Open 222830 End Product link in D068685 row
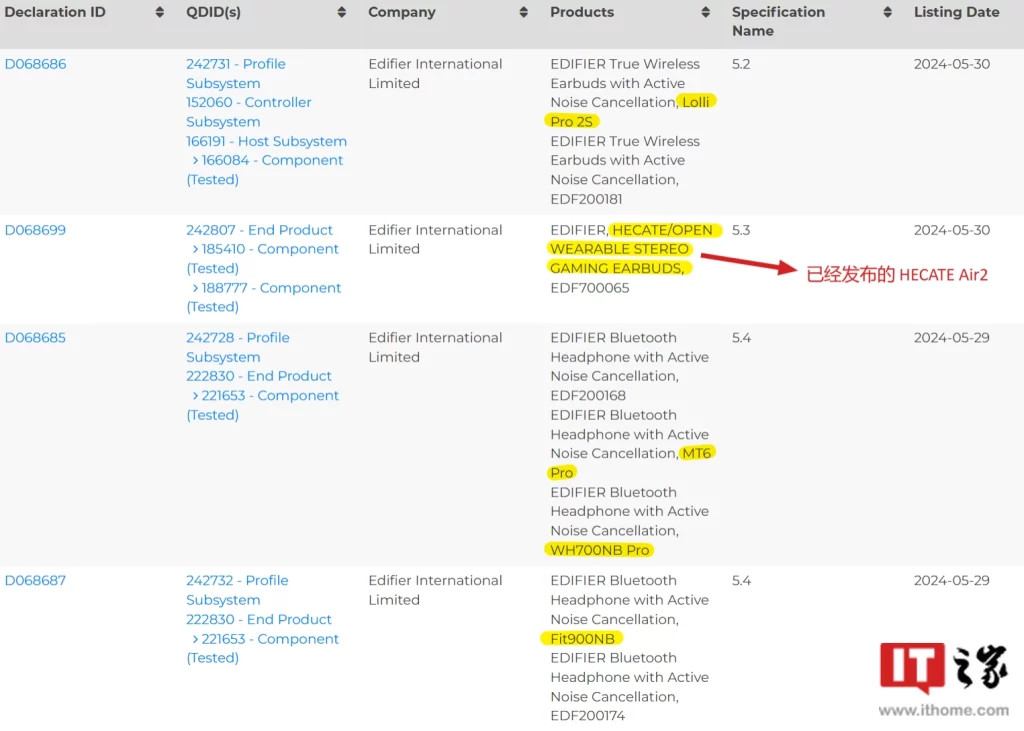 click(x=259, y=376)
